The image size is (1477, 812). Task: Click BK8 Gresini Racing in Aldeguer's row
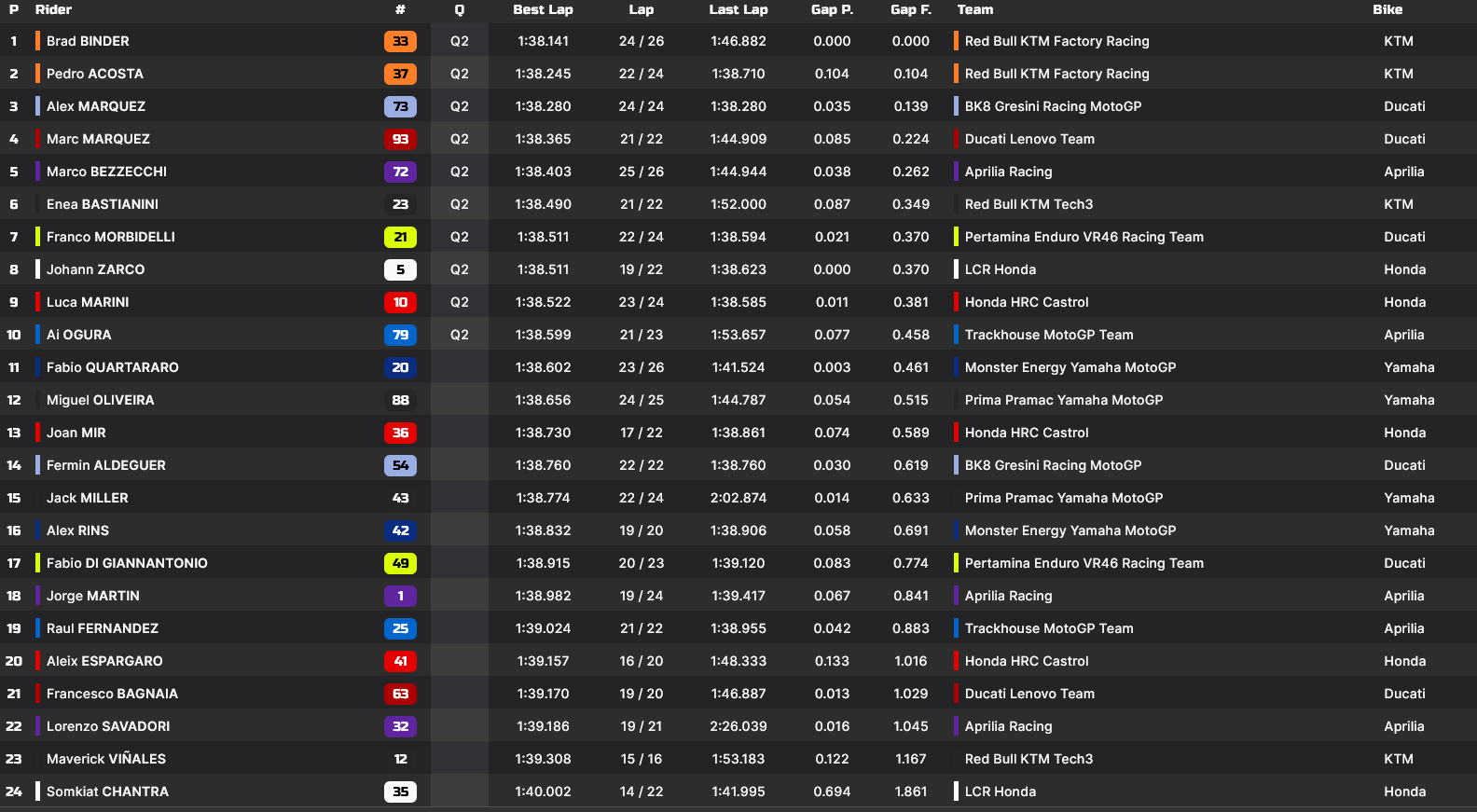point(1053,465)
